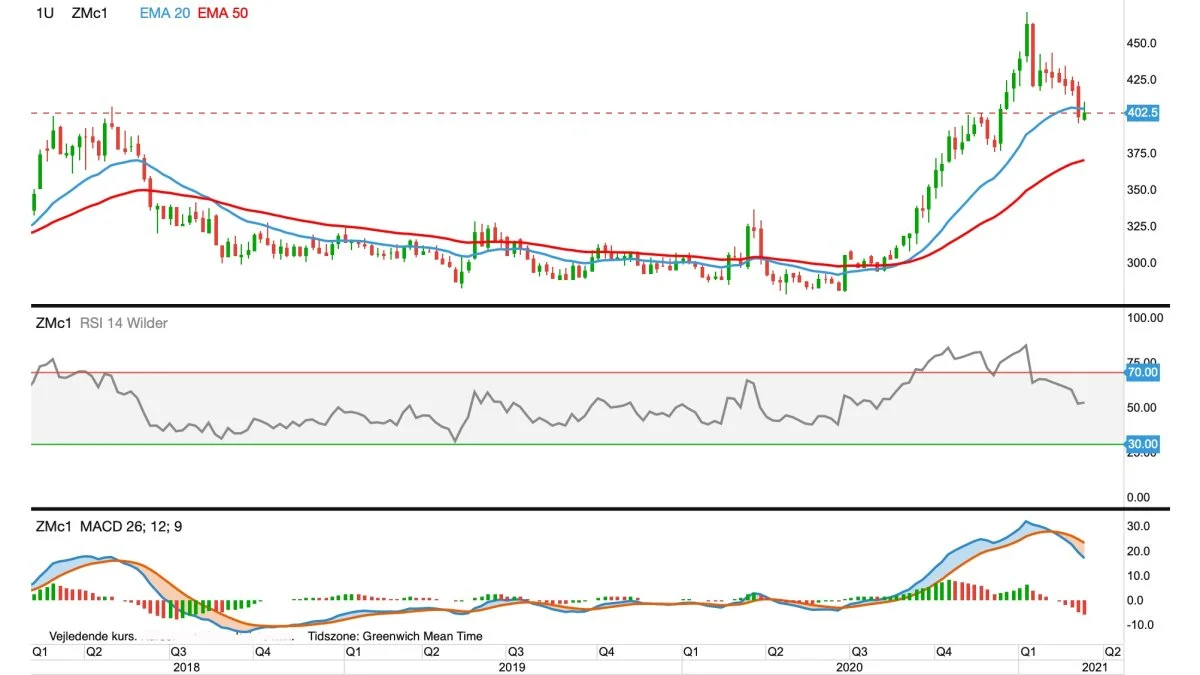Click the Vejledende kurs note

pos(90,635)
